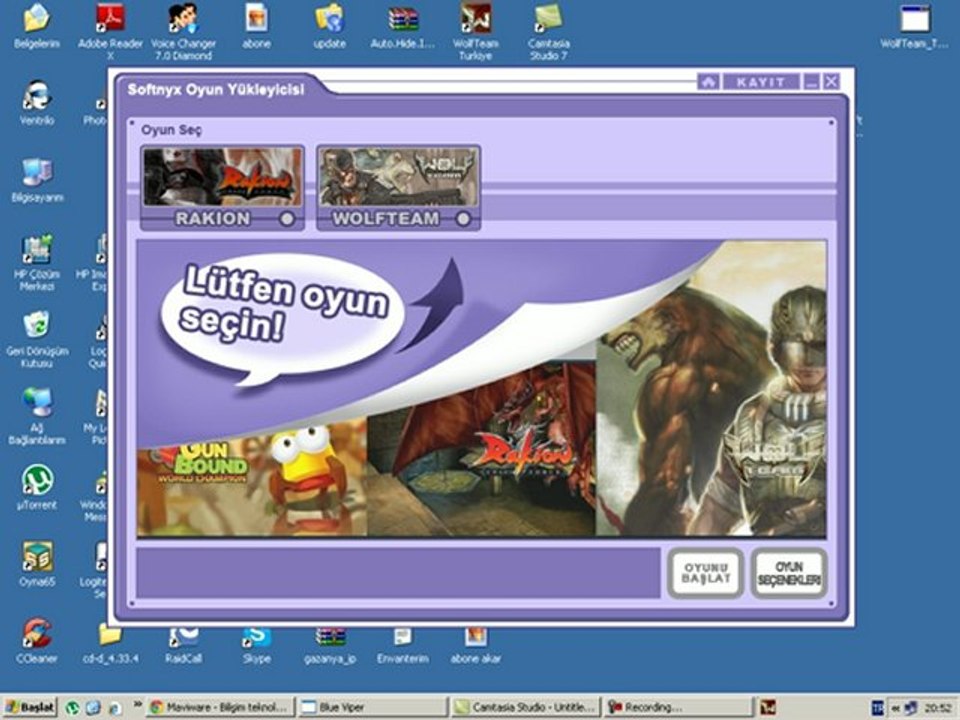Open abone akar desktop icon
The width and height of the screenshot is (960, 720).
point(476,645)
